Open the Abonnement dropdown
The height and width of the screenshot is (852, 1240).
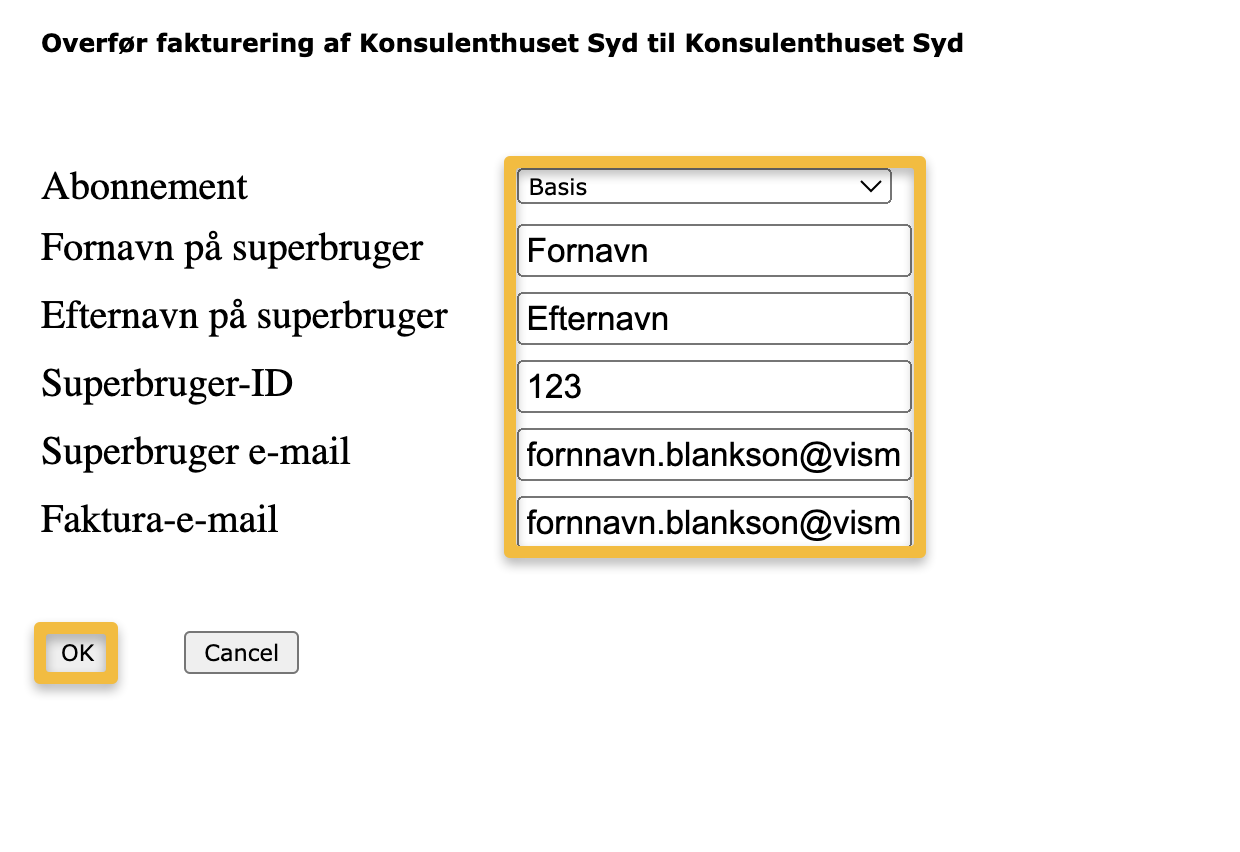703,187
